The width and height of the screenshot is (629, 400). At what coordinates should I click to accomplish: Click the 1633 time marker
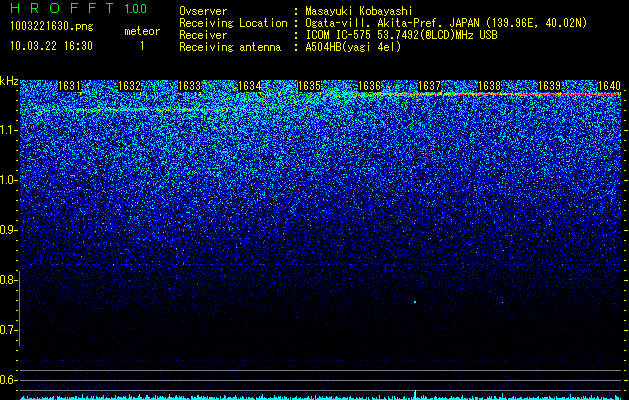coord(189,86)
